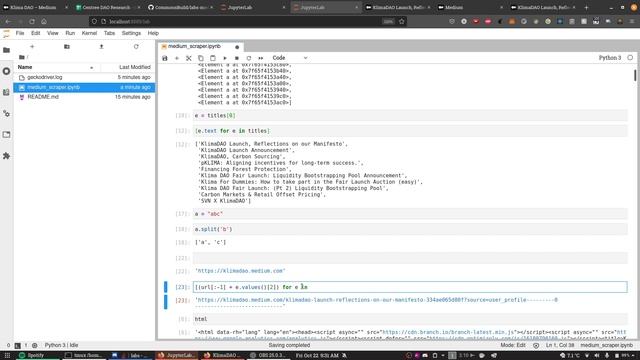Cut the selected cell with the scissors icon
640x360 pixels.
[189, 58]
